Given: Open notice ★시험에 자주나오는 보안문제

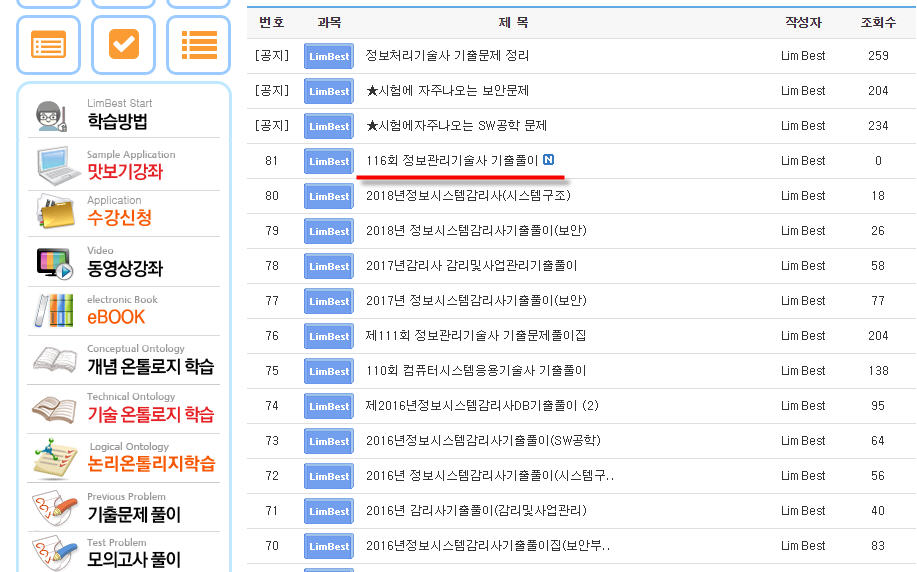Looking at the screenshot, I should tap(447, 91).
